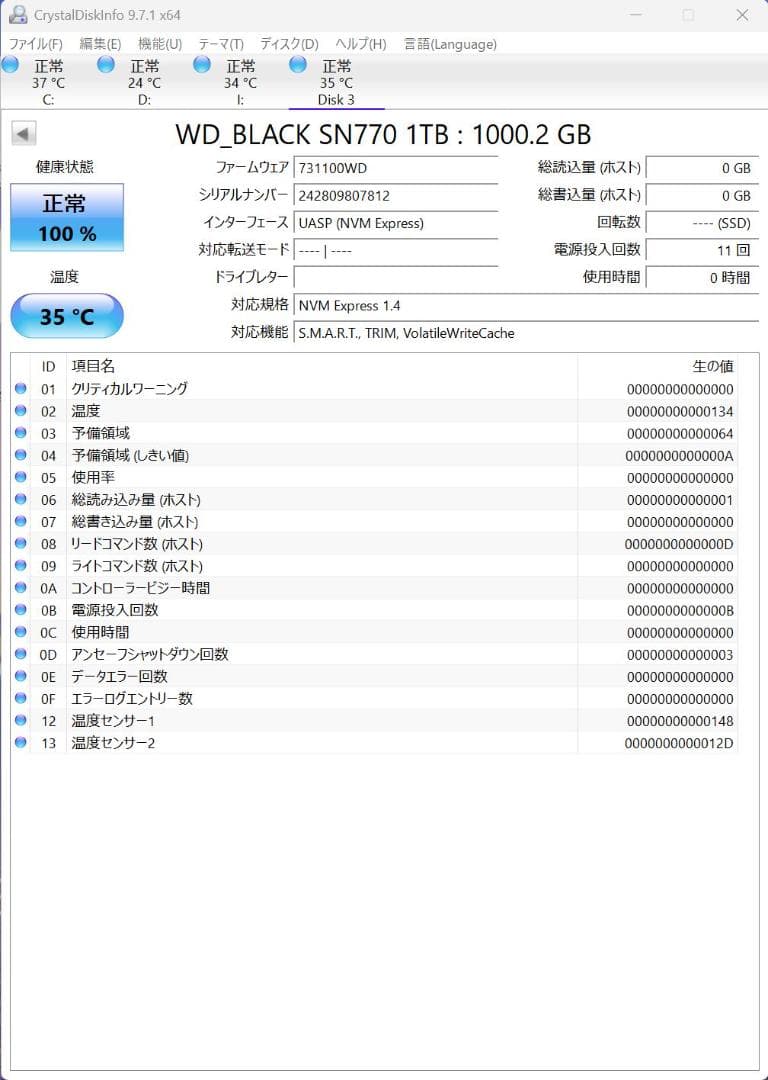768x1080 pixels.
Task: Open the ディスク(D) menu
Action: point(289,44)
